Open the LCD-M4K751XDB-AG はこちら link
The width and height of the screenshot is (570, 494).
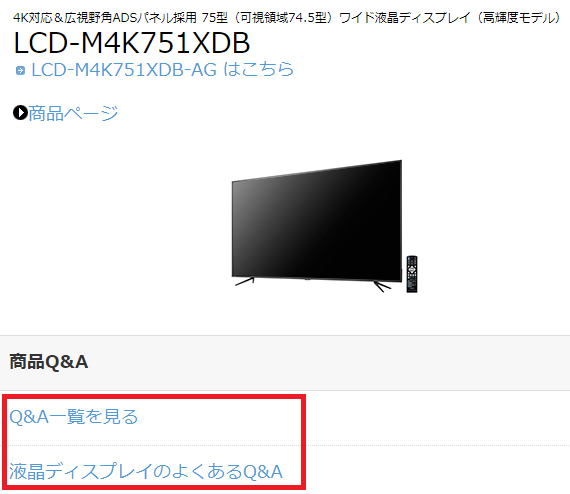(x=162, y=69)
